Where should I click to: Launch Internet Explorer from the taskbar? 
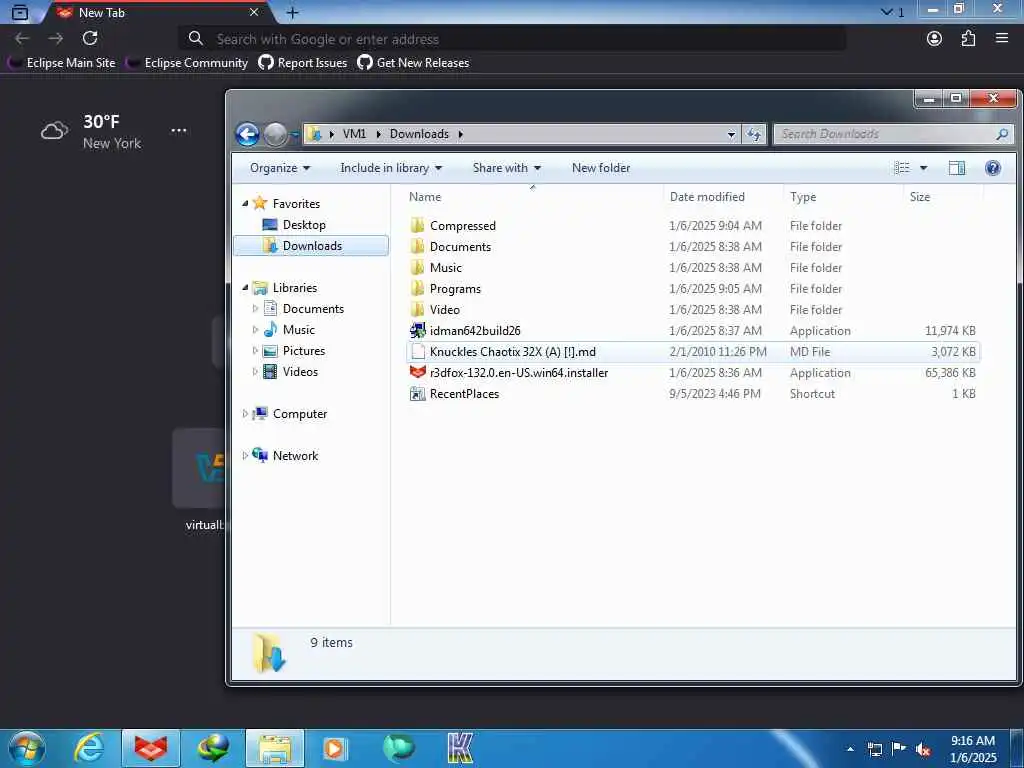[x=88, y=748]
